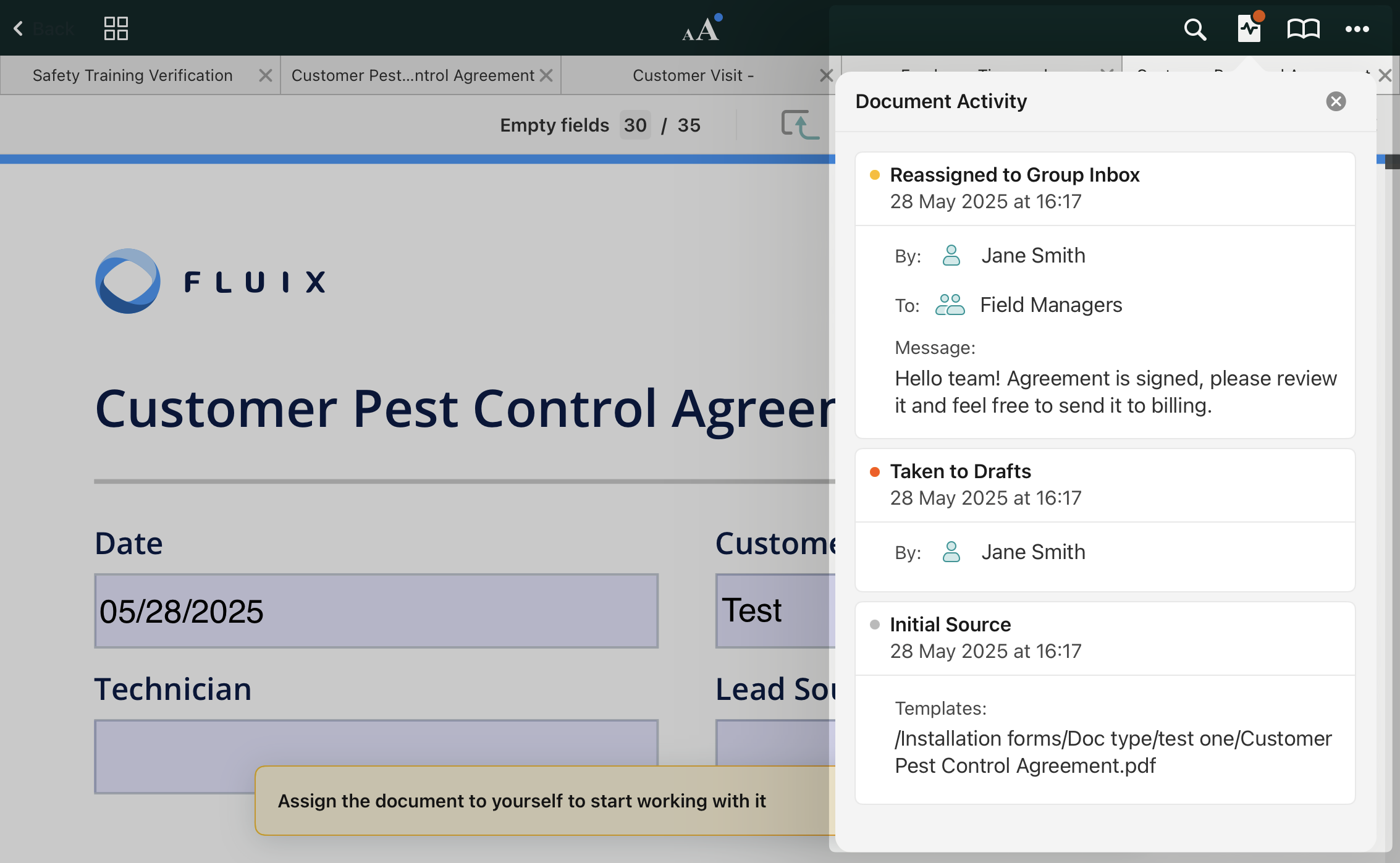
Task: Close the Document Activity panel
Action: tap(1336, 101)
